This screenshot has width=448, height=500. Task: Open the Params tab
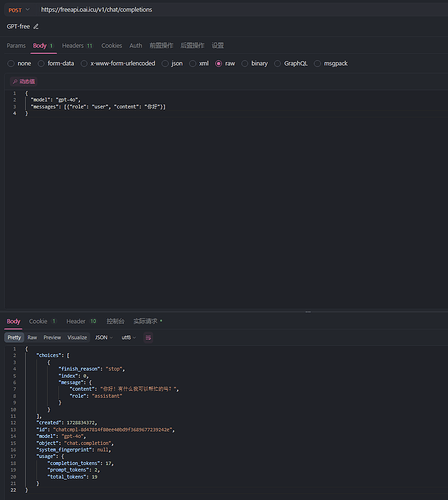tap(16, 46)
